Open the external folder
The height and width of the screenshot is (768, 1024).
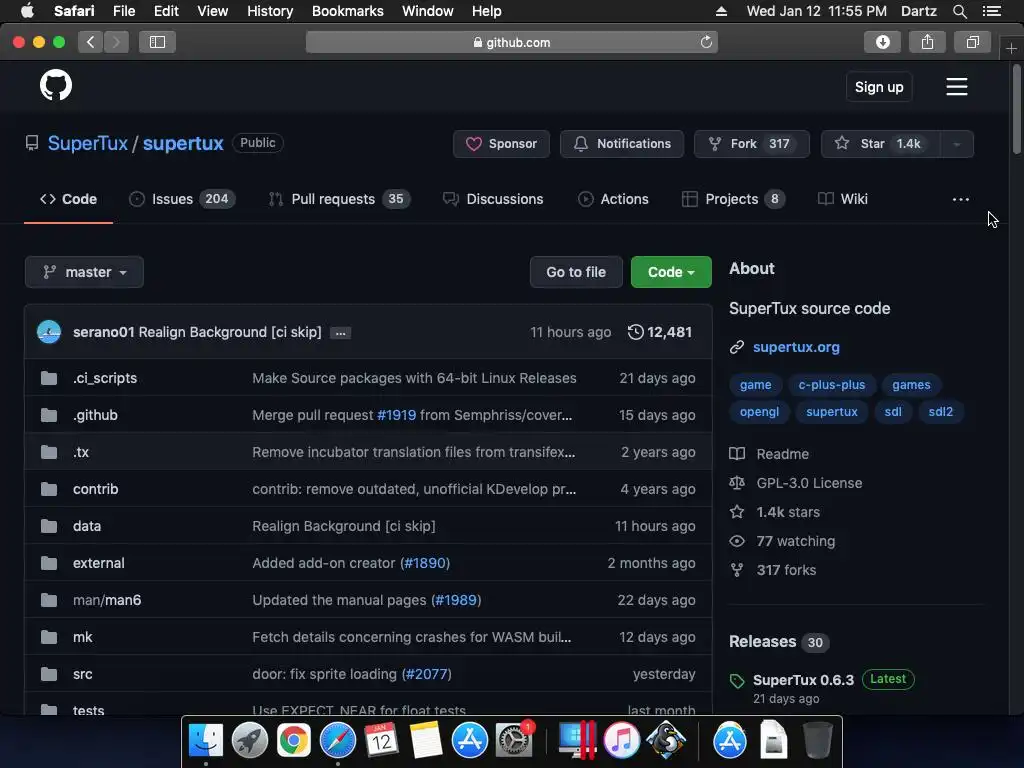click(x=99, y=563)
